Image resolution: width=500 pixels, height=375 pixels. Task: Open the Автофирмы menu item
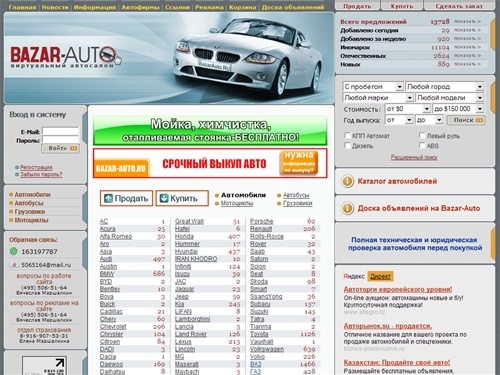click(140, 7)
